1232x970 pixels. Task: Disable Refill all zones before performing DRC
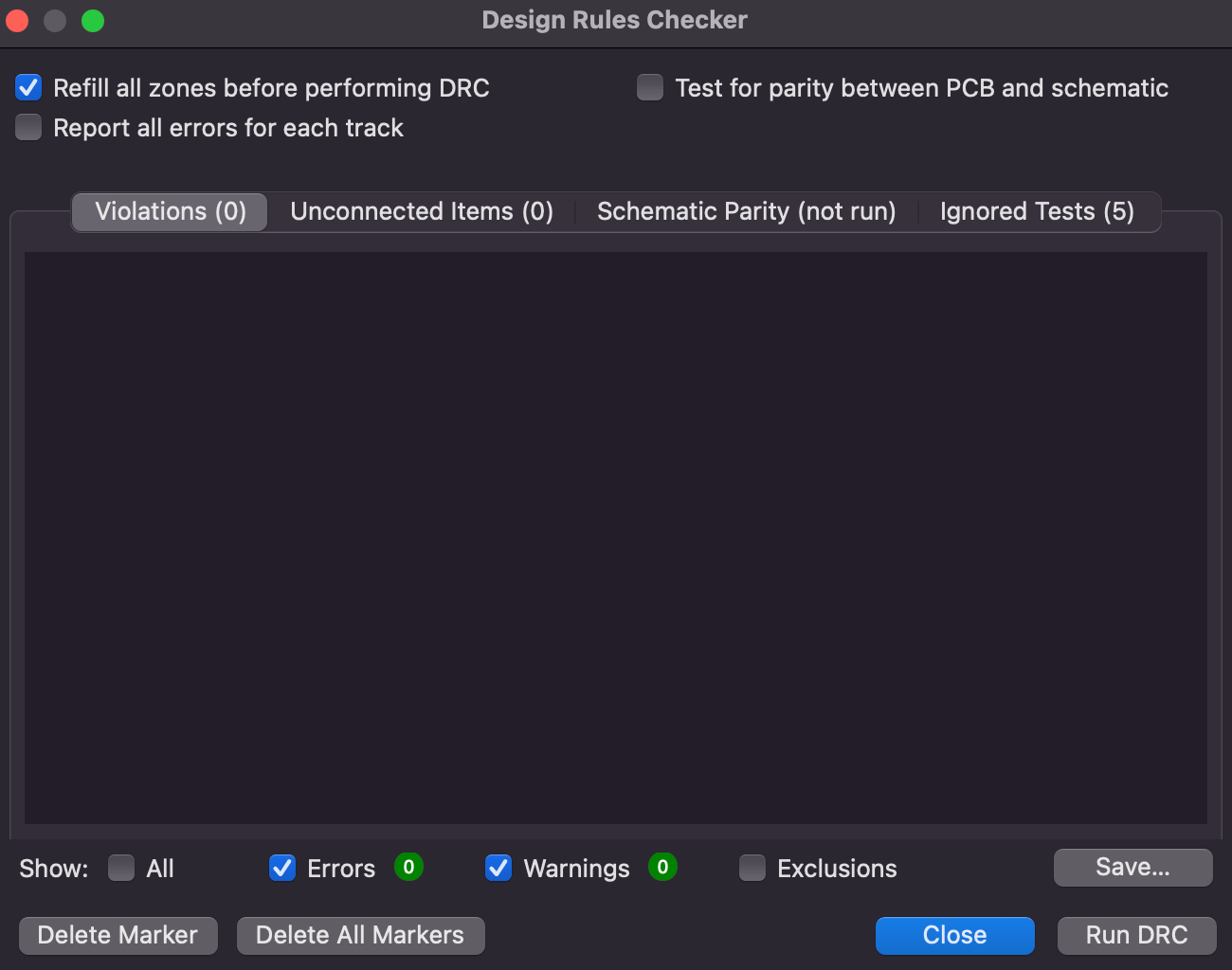click(29, 88)
